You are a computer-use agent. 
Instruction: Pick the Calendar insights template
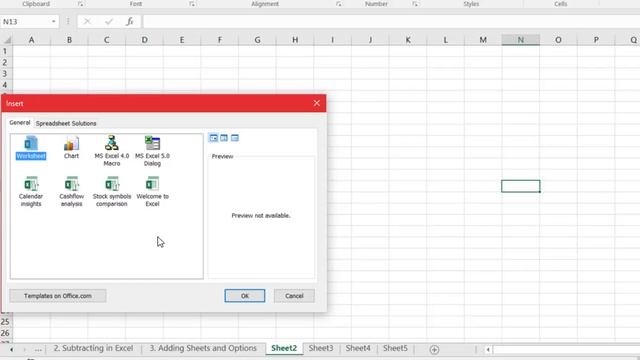pos(31,191)
